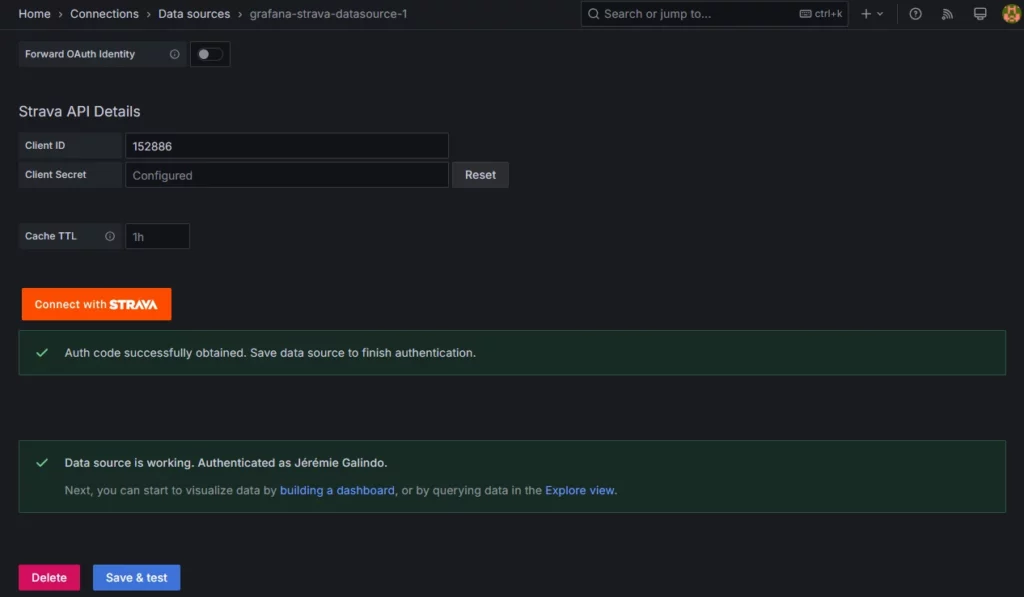Focus the Search or jump to field
1024x597 pixels.
point(714,14)
